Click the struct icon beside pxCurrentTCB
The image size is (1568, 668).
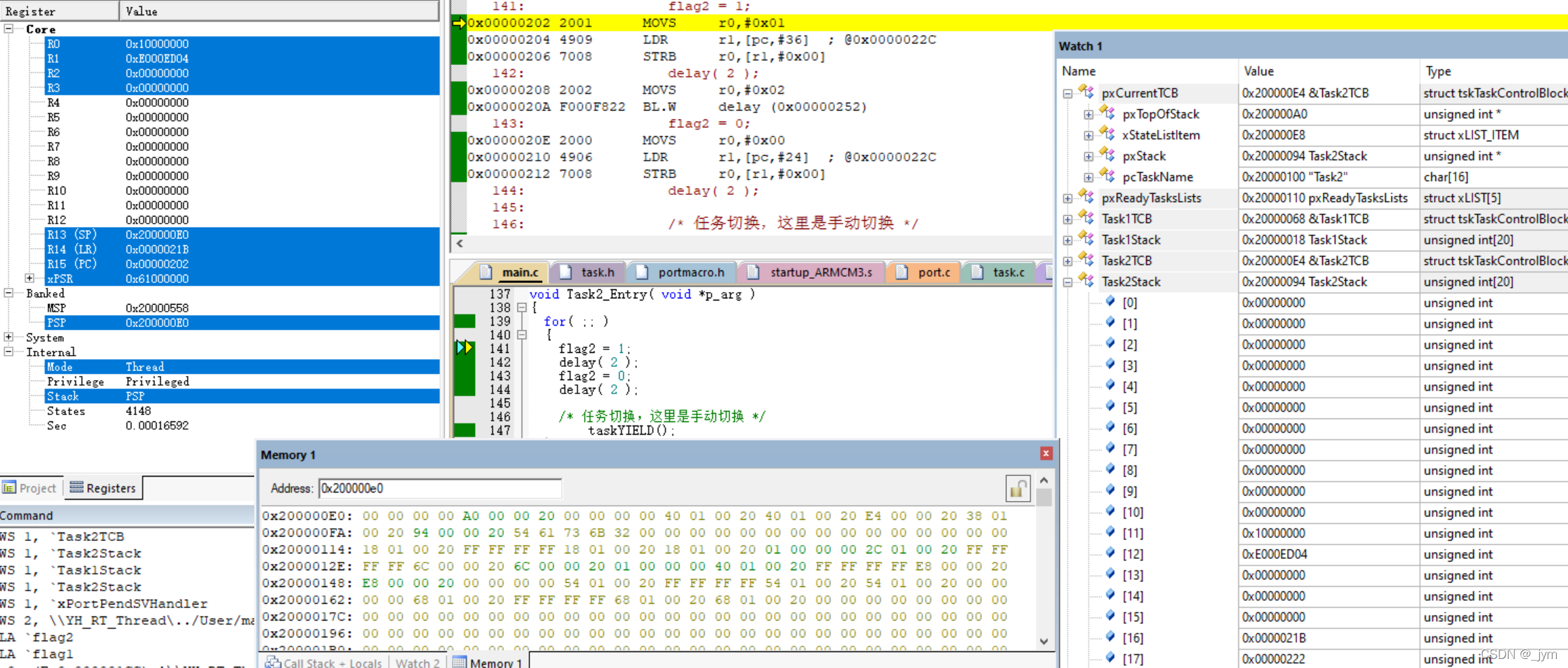pos(1085,92)
